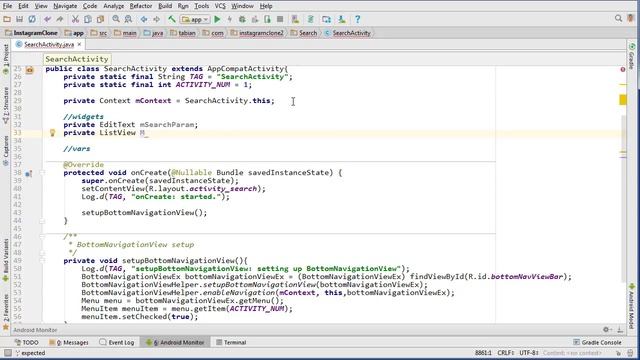Open Replace using the second magnifier icon

click(128, 19)
